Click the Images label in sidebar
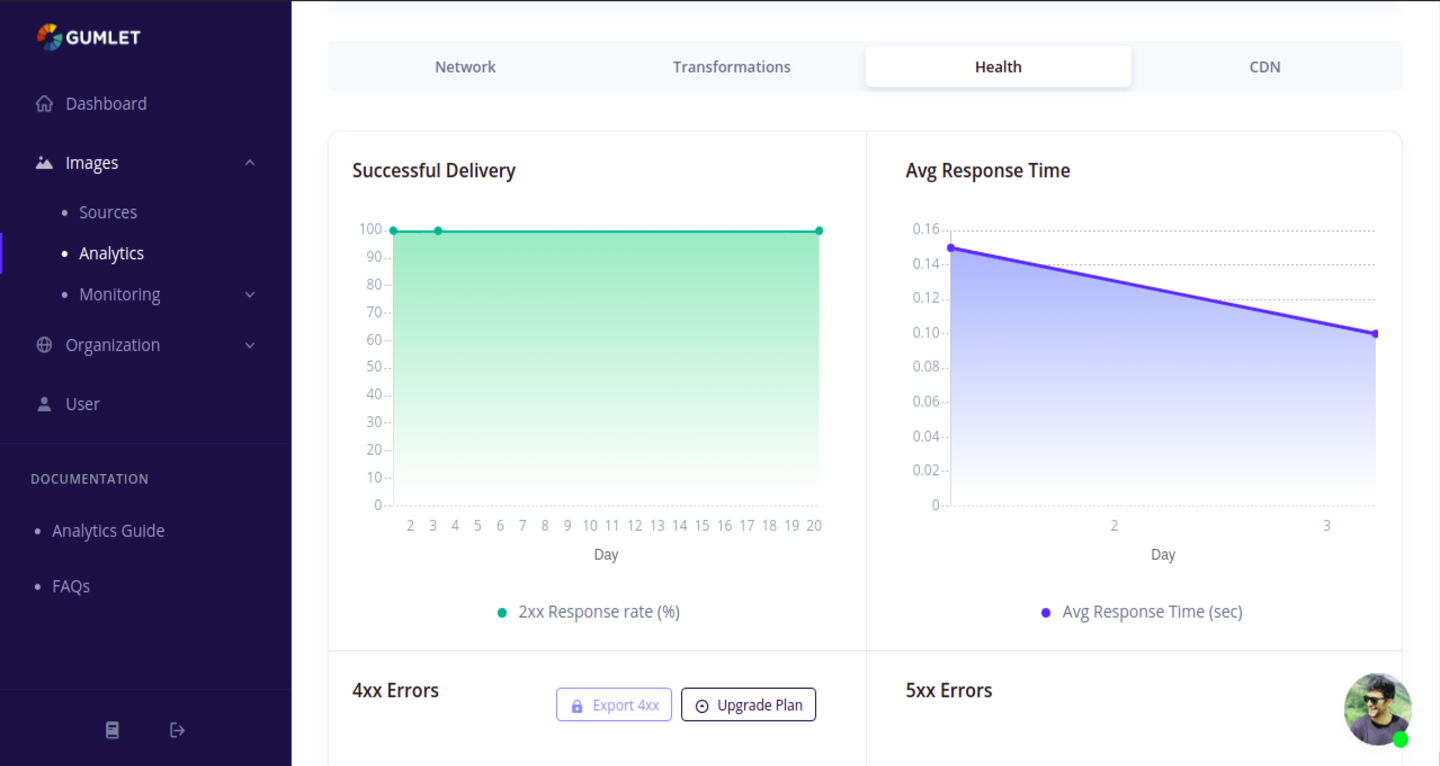The width and height of the screenshot is (1440, 766). point(92,163)
